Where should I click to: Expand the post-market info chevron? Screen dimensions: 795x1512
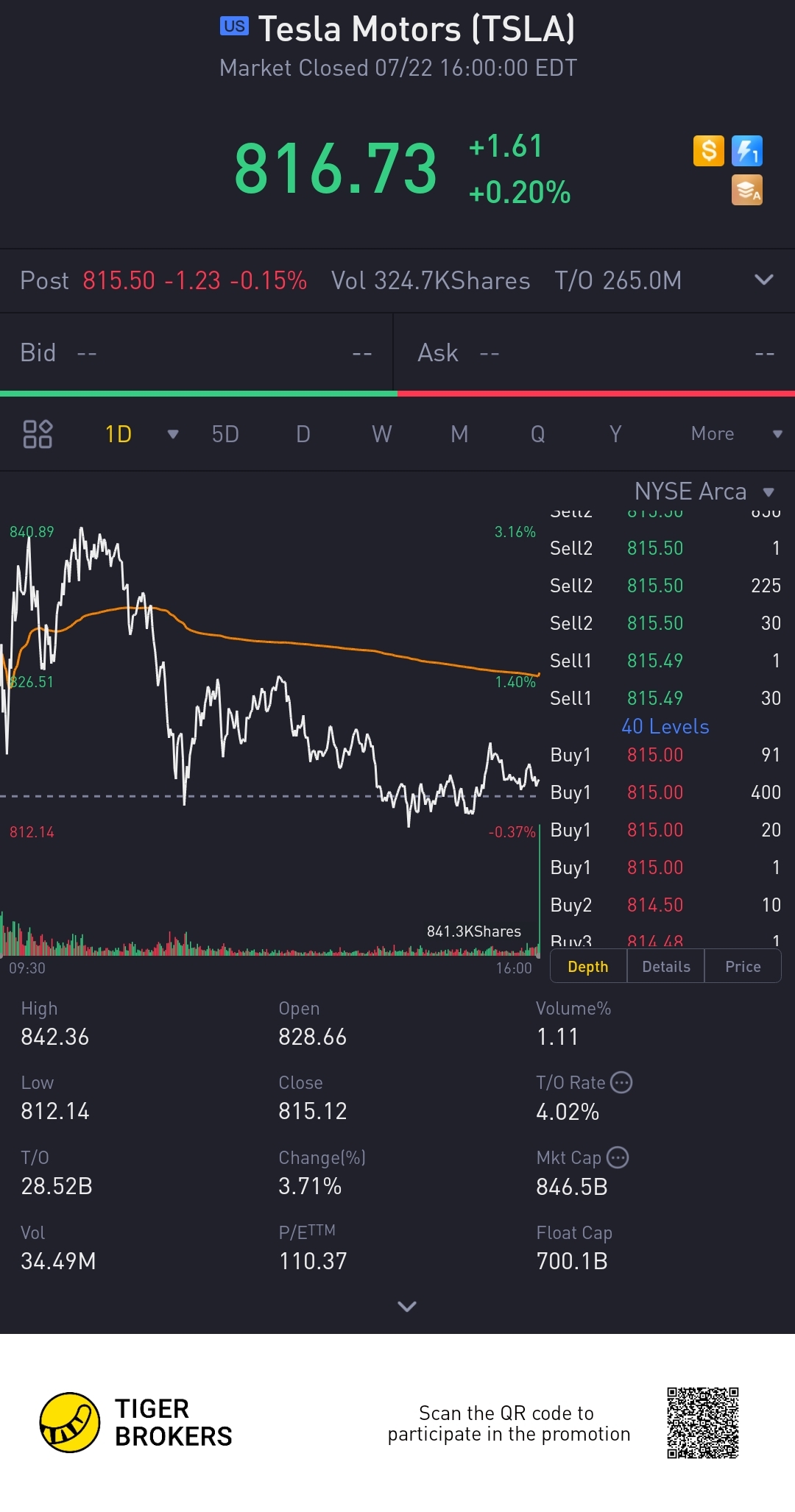pyautogui.click(x=764, y=280)
